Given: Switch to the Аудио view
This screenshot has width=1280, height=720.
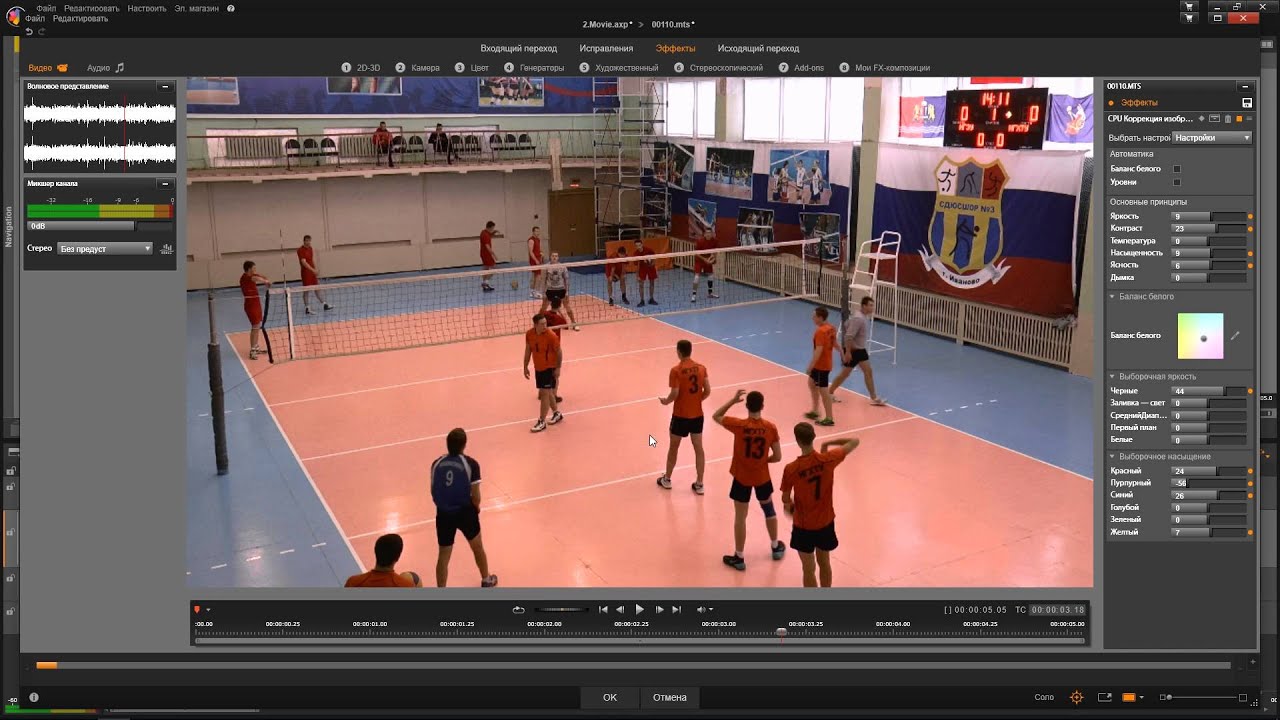Looking at the screenshot, I should (x=106, y=68).
